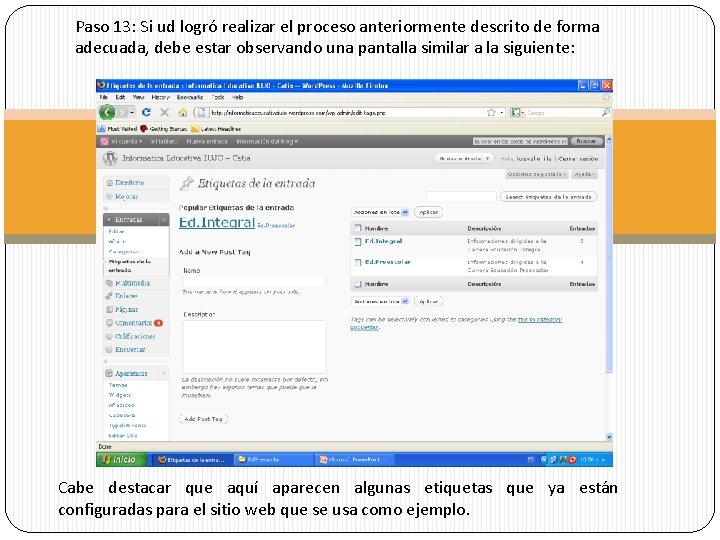Image resolution: width=720 pixels, height=540 pixels.
Task: Click Search Etiquetas de la entrada button
Action: (548, 197)
